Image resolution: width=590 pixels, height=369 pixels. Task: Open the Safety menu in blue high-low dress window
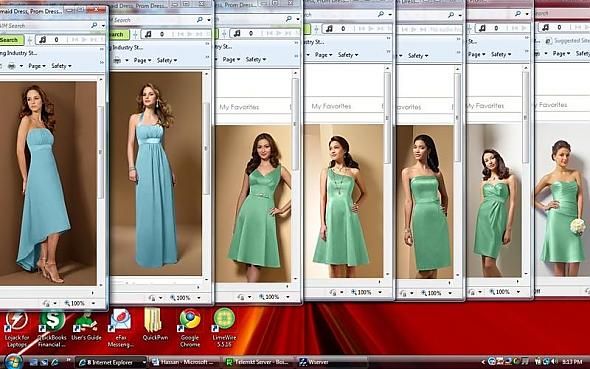[x=61, y=66]
